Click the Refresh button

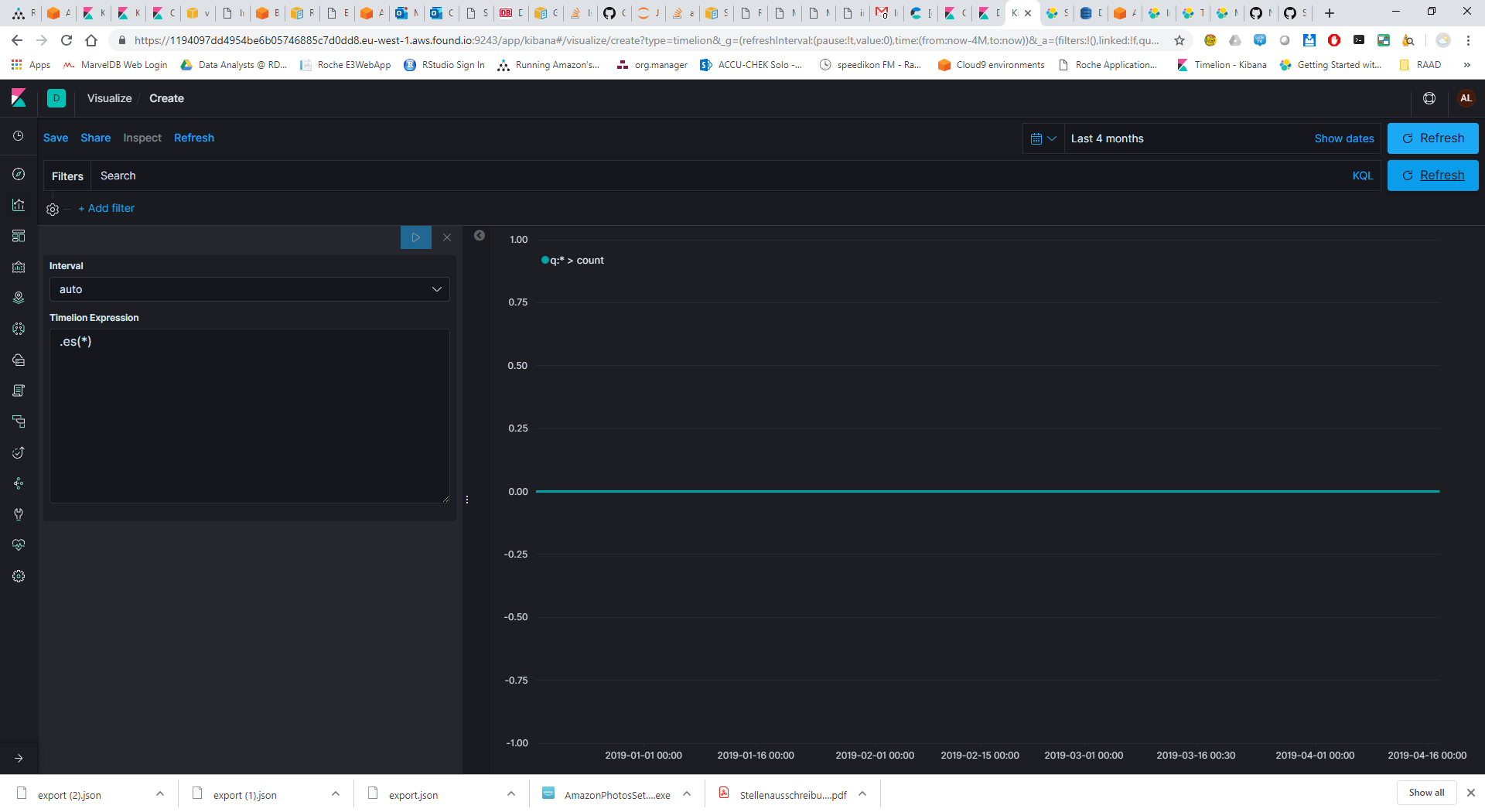click(1432, 138)
